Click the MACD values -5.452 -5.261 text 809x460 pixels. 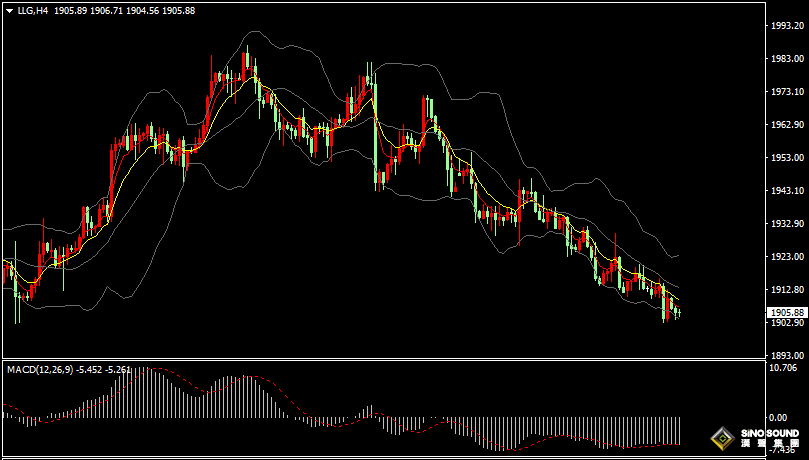point(104,370)
